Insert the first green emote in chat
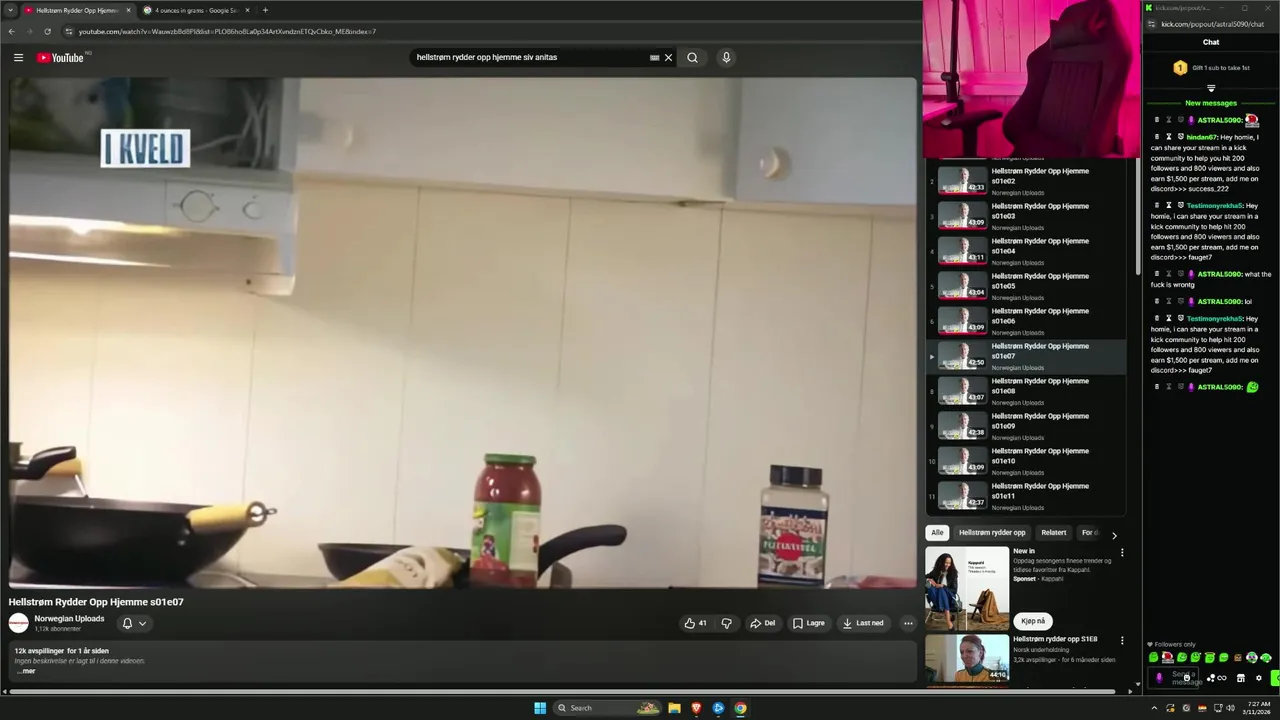Screen dimensions: 1280x720 click(x=1154, y=658)
